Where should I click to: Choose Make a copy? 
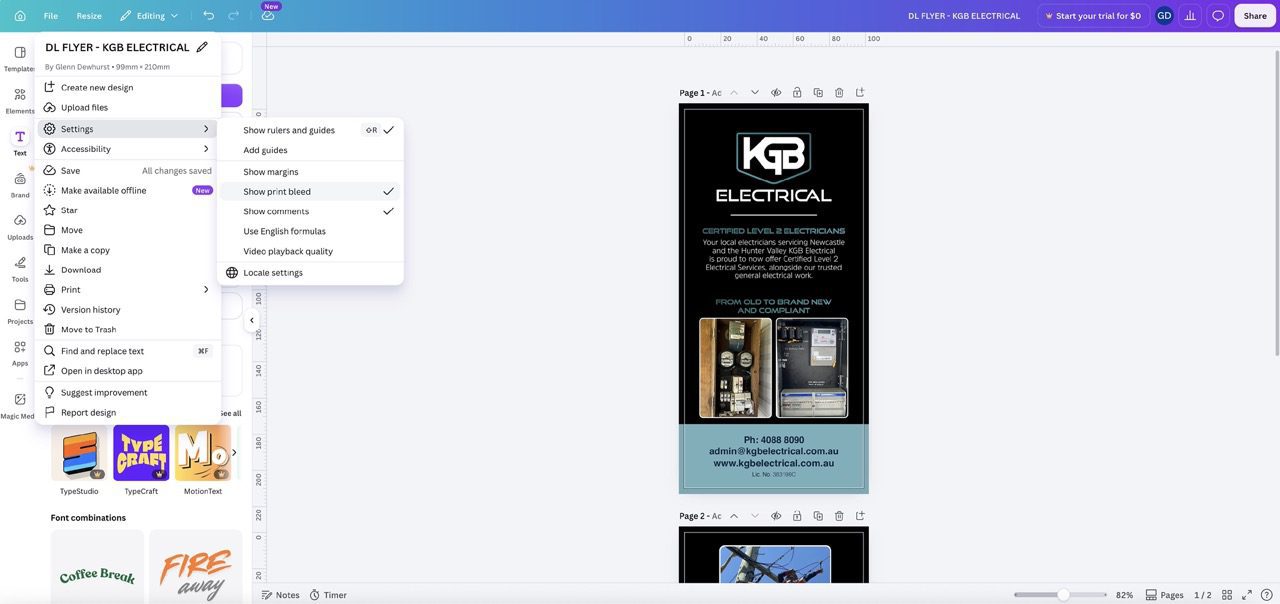click(x=127, y=250)
